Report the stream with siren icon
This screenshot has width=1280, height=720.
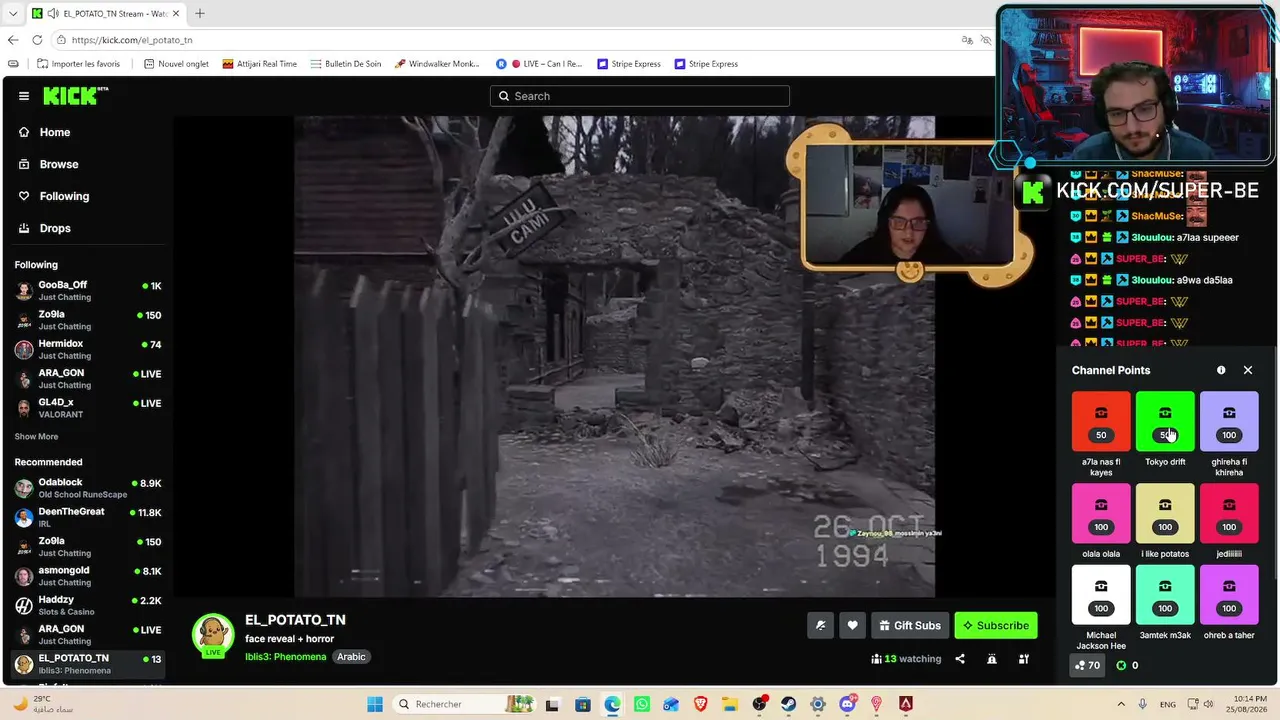(992, 659)
